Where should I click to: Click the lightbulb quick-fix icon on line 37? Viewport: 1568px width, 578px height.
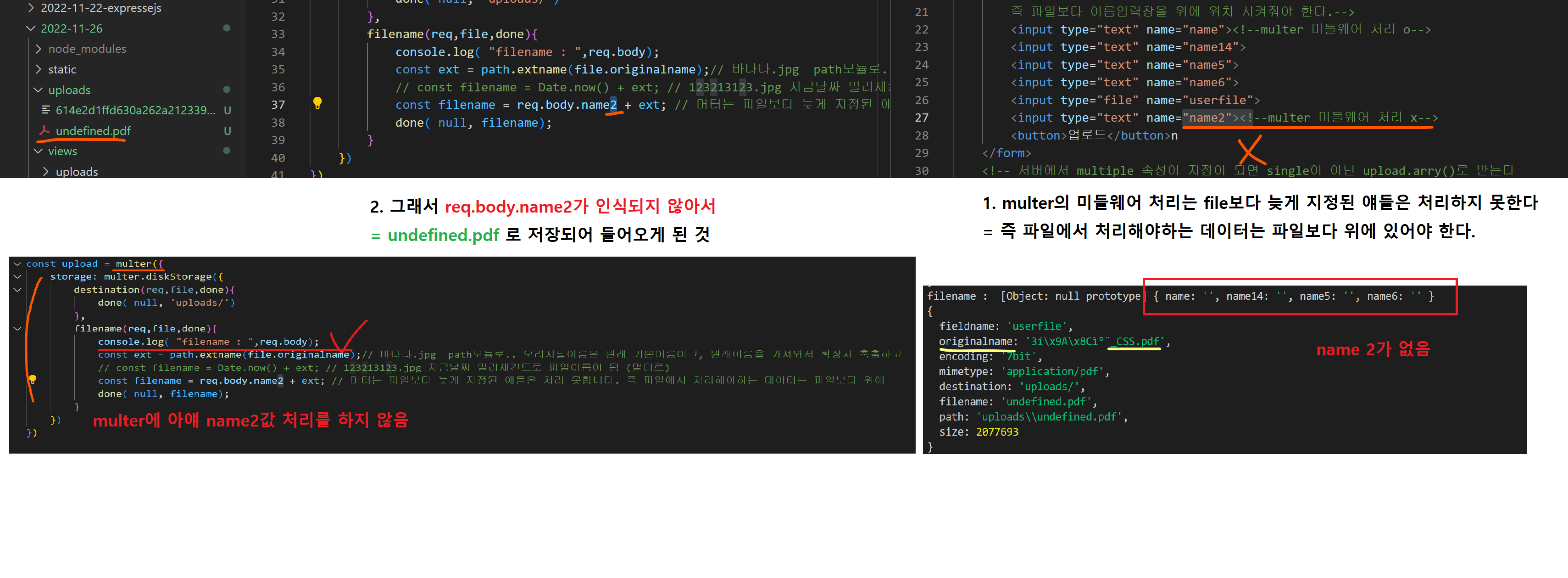tap(317, 102)
